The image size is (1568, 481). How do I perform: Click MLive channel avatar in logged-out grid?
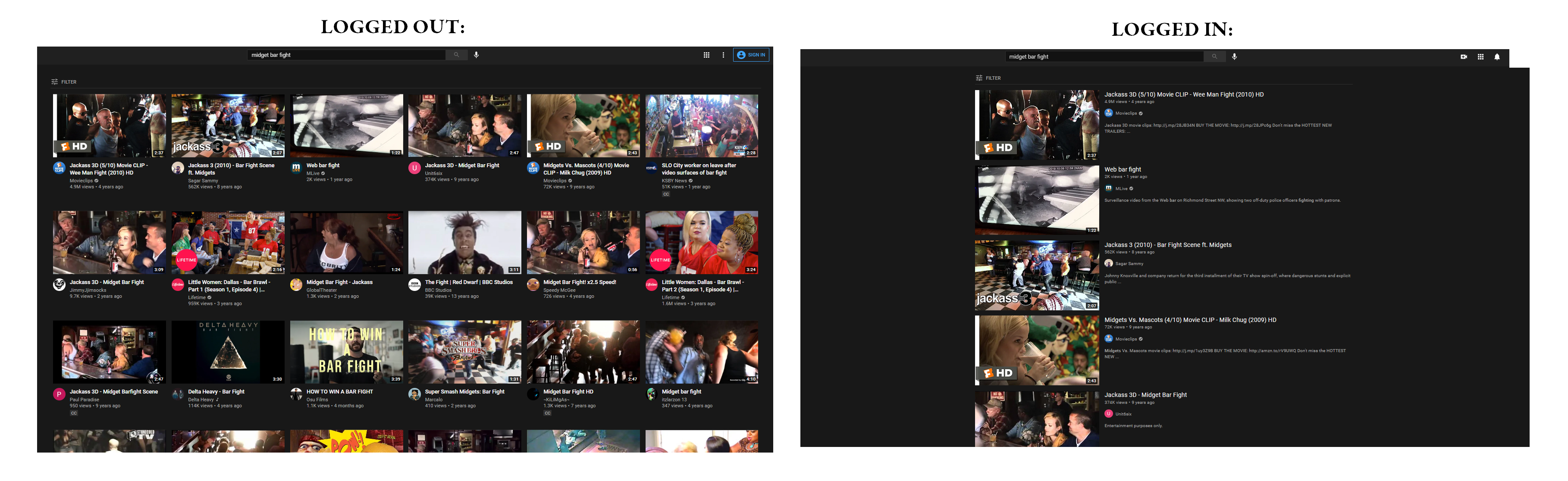296,168
